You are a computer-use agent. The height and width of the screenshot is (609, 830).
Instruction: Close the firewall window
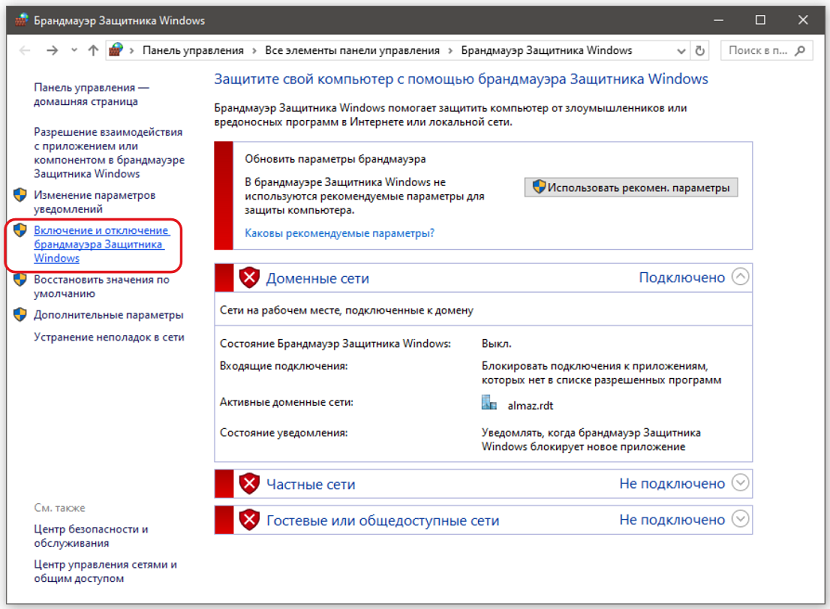[x=803, y=20]
